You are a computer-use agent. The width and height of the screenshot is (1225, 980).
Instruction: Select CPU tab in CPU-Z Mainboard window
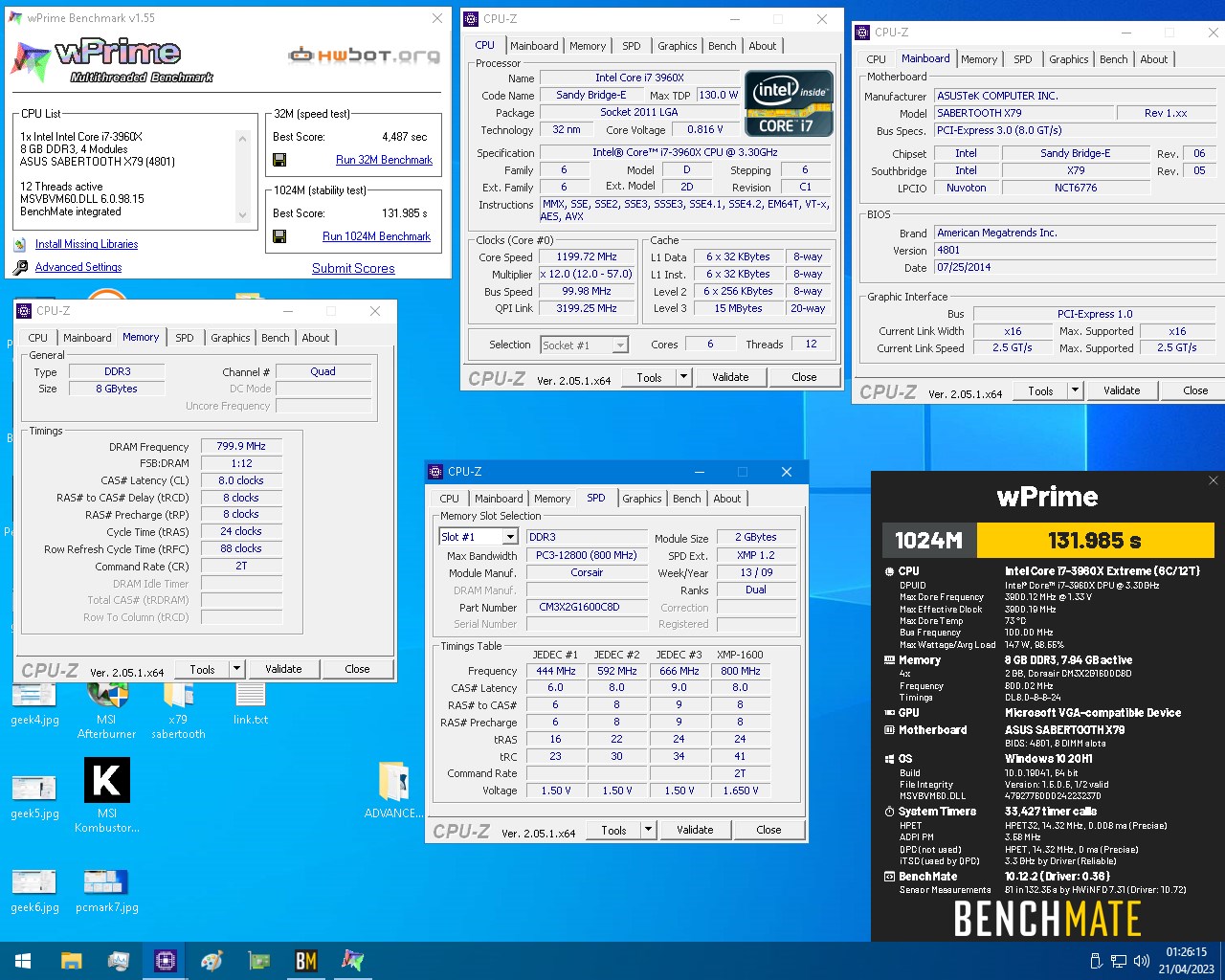(x=877, y=59)
